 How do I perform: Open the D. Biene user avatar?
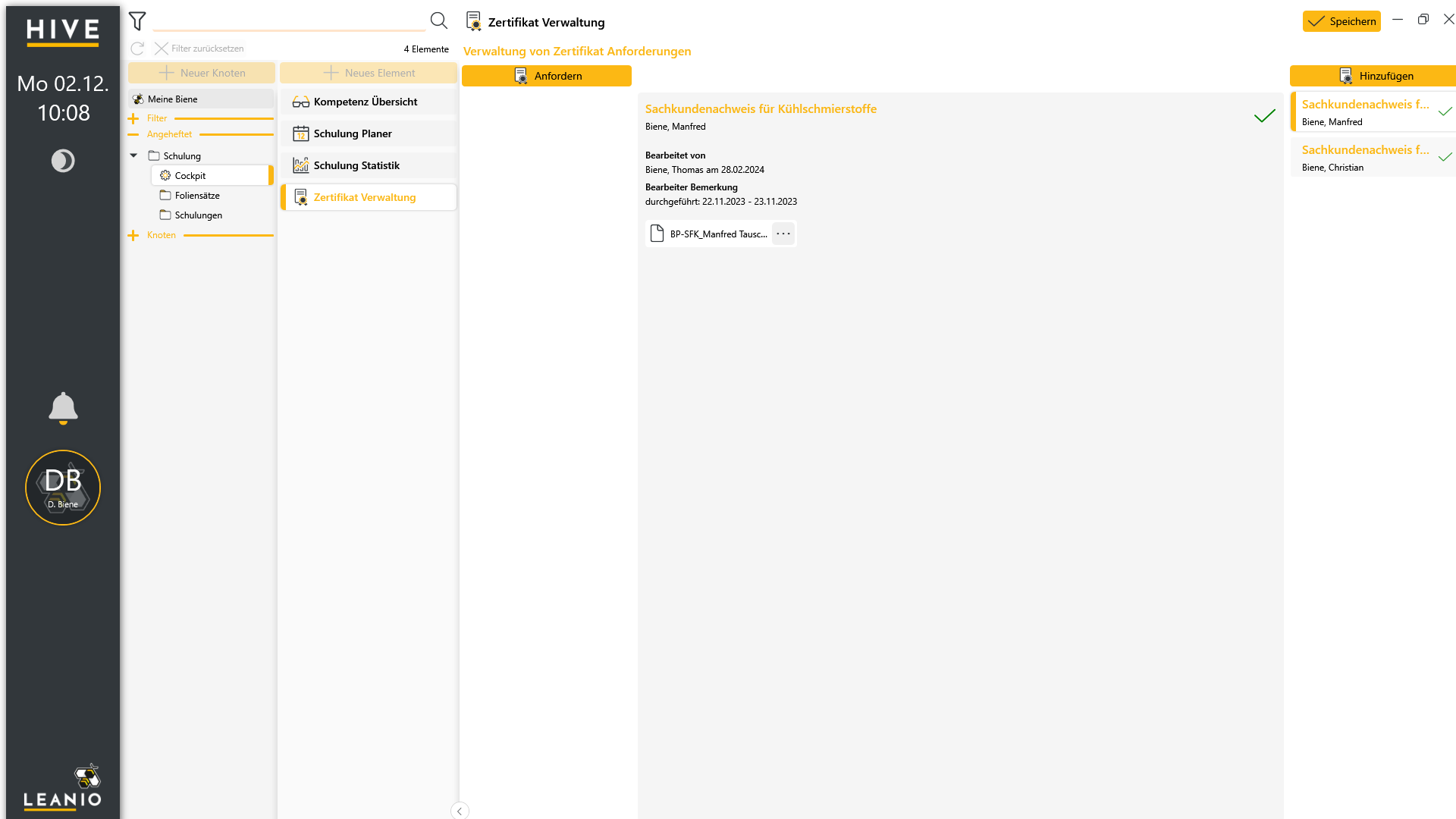(63, 488)
